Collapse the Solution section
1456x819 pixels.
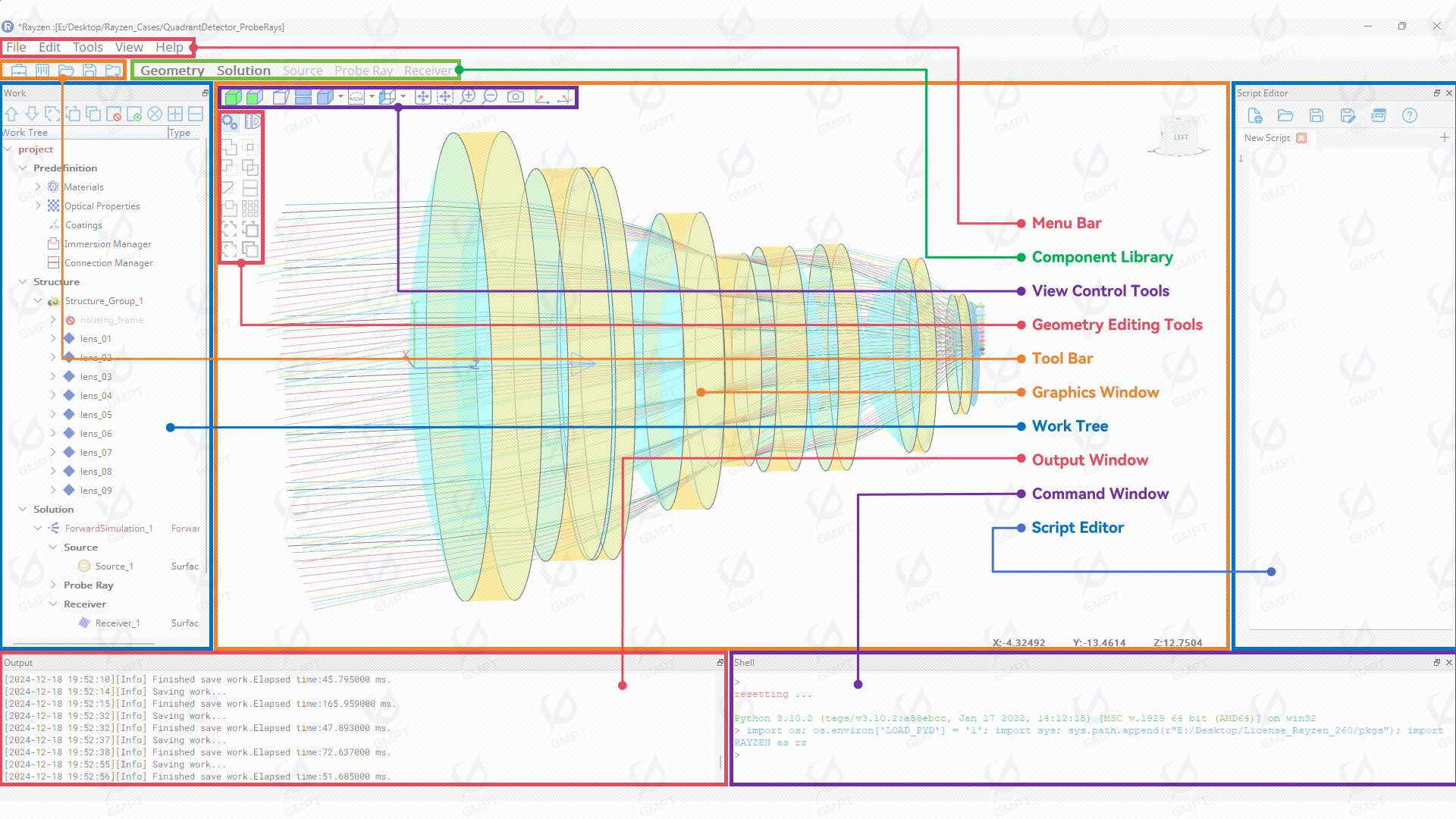(x=23, y=509)
